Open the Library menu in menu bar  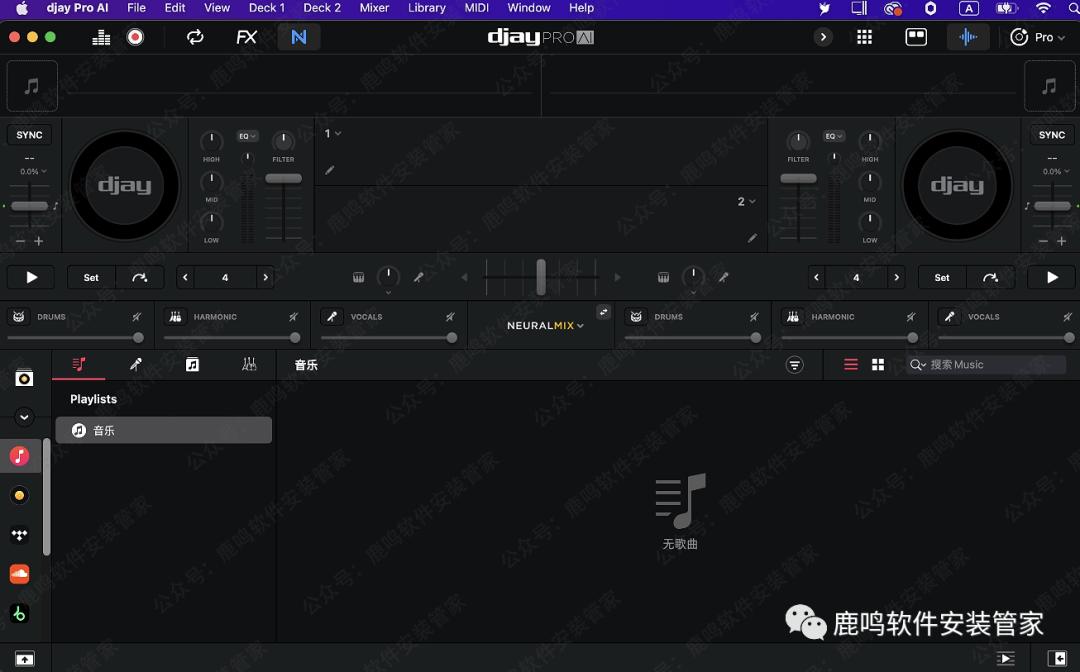(427, 8)
